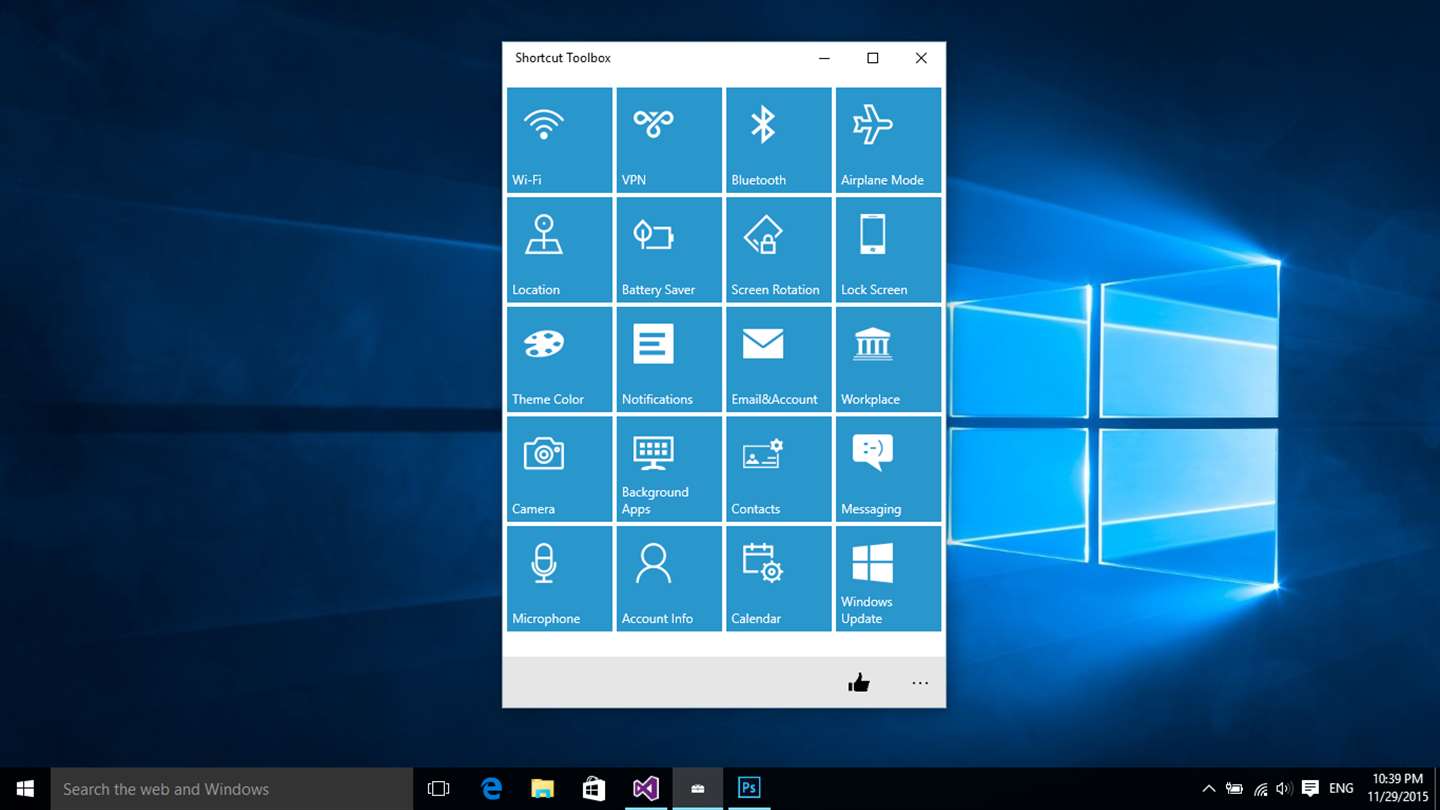Close the Shortcut Toolbox window
The image size is (1440, 810).
921,58
